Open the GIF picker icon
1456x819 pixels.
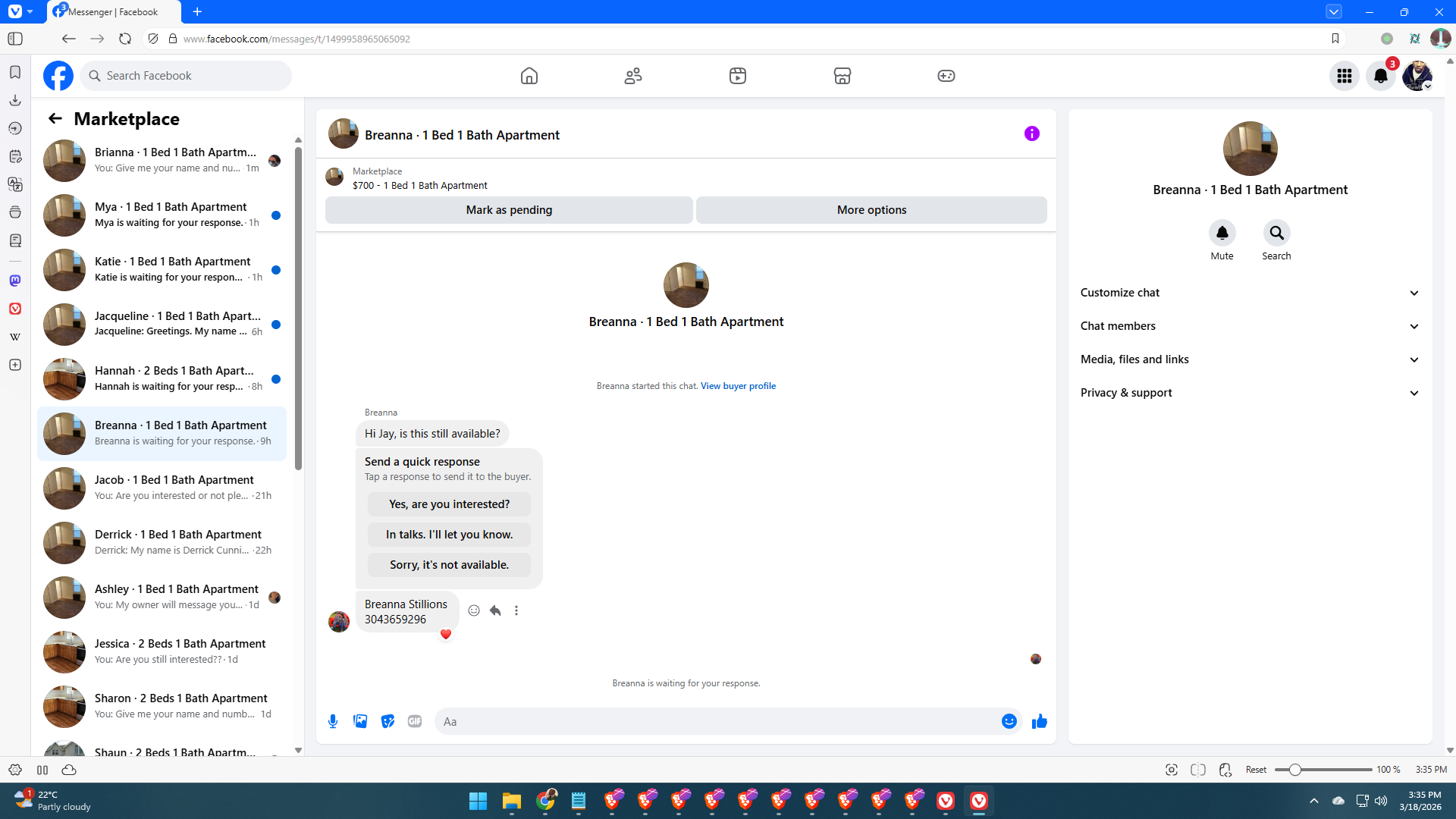click(414, 721)
